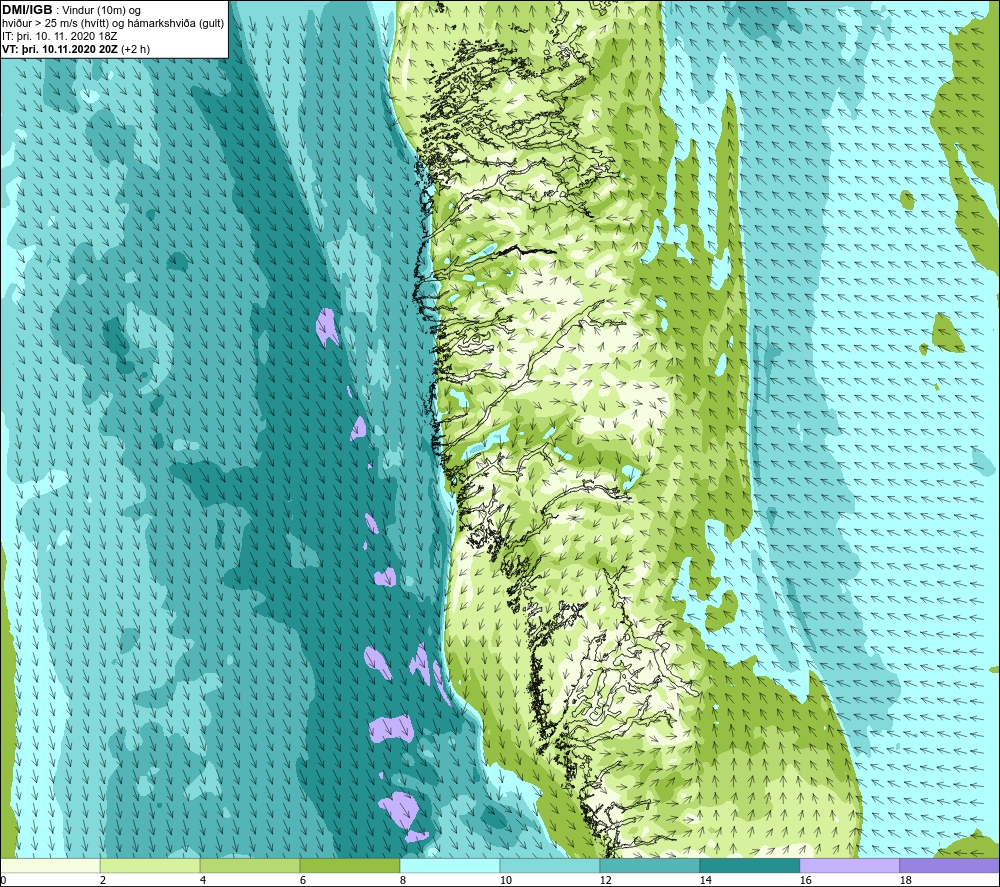Image resolution: width=1000 pixels, height=887 pixels.
Task: Click the 'IT: þri. 10. 11. 2020 18Z' line
Action: [x=59, y=36]
